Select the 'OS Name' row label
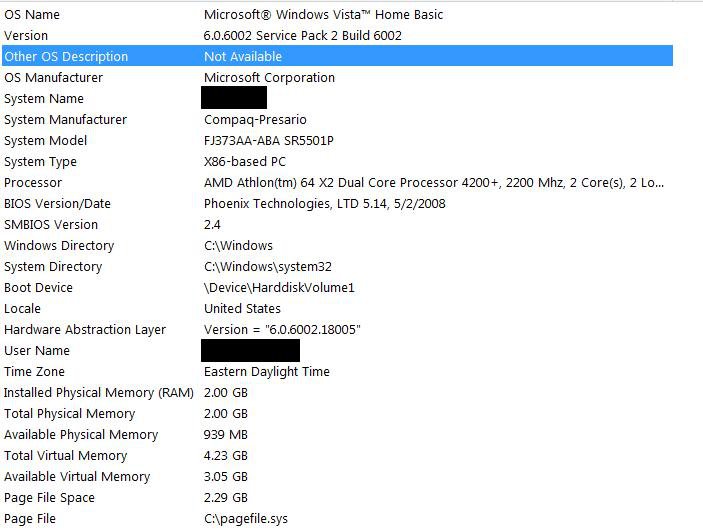 tap(32, 14)
